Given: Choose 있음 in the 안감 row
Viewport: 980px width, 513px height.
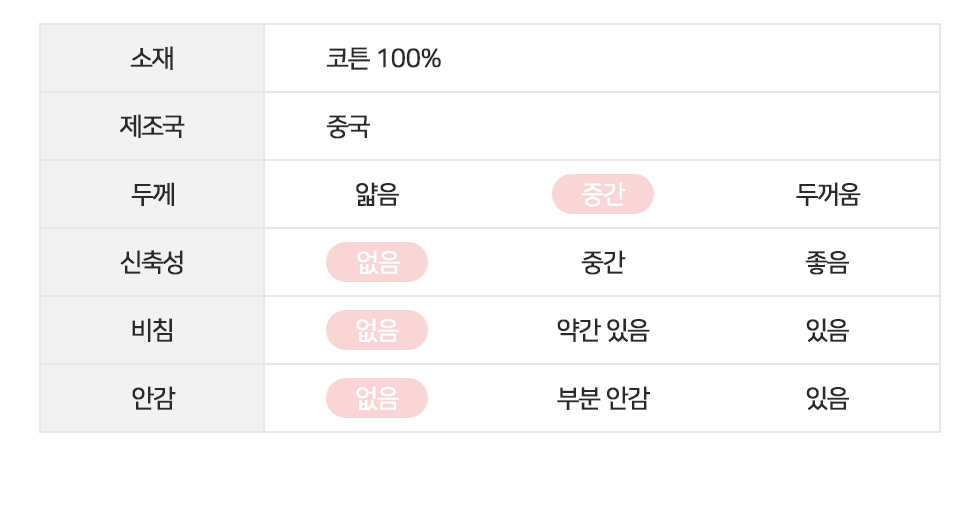Looking at the screenshot, I should 827,399.
